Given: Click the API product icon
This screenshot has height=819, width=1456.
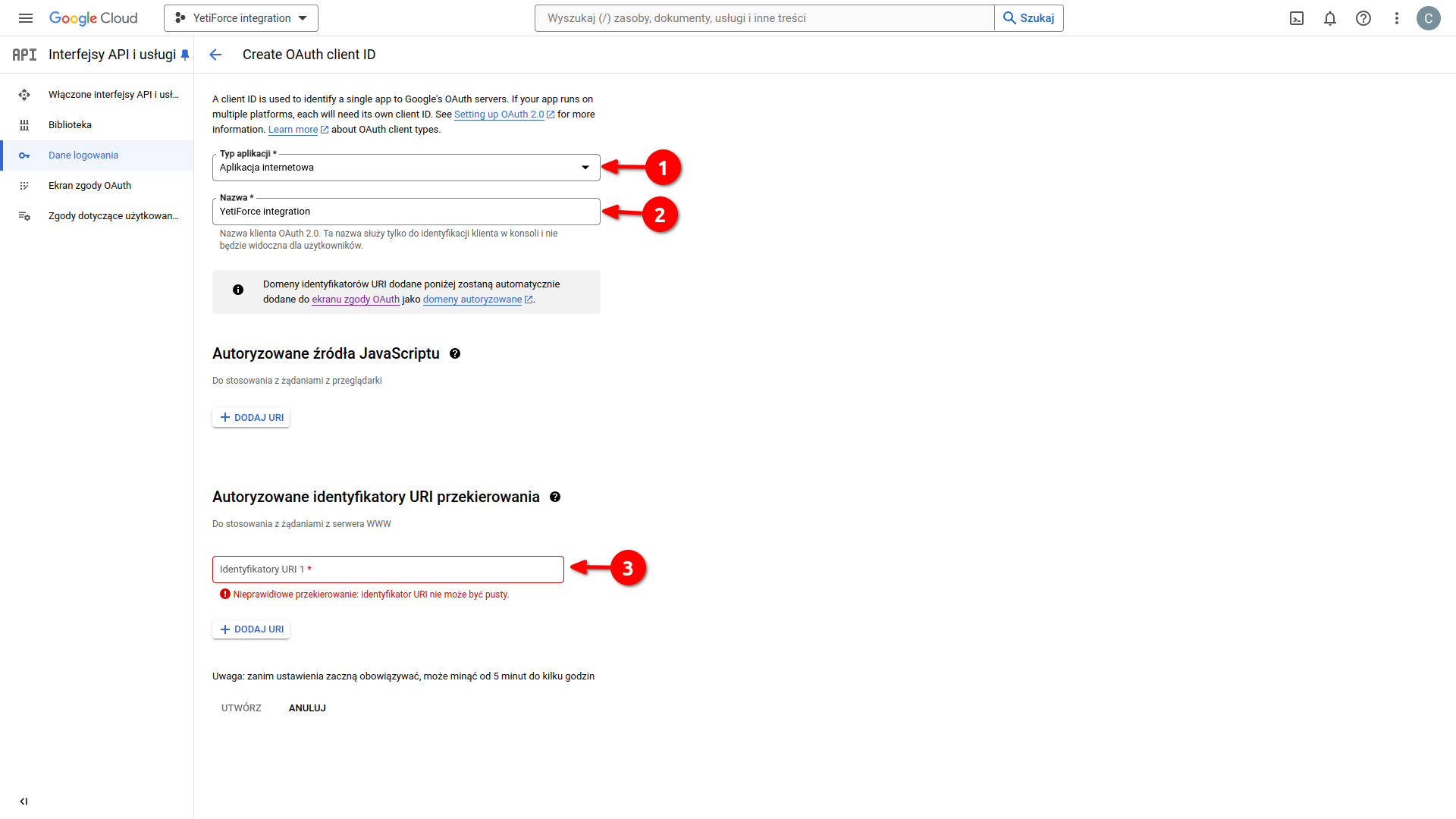Looking at the screenshot, I should pos(24,55).
